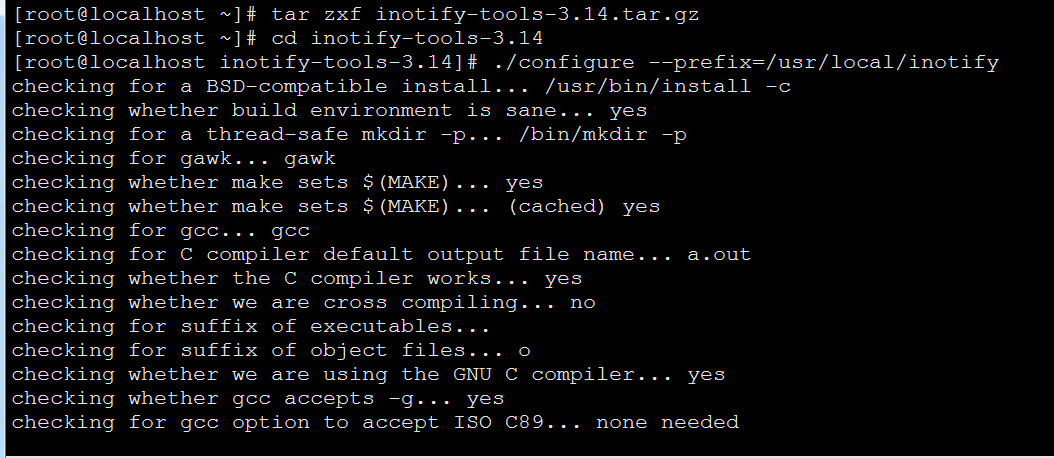Select the checking for gcc... gcc line
This screenshot has height=458, width=1054.
161,231
